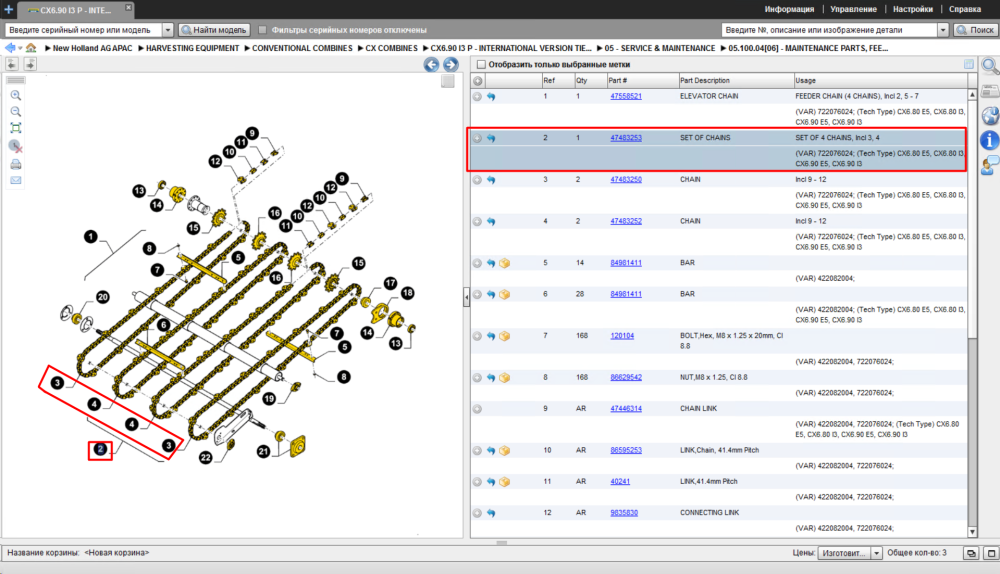Toggle serial number filters checkbox
The height and width of the screenshot is (574, 1000).
[262, 30]
